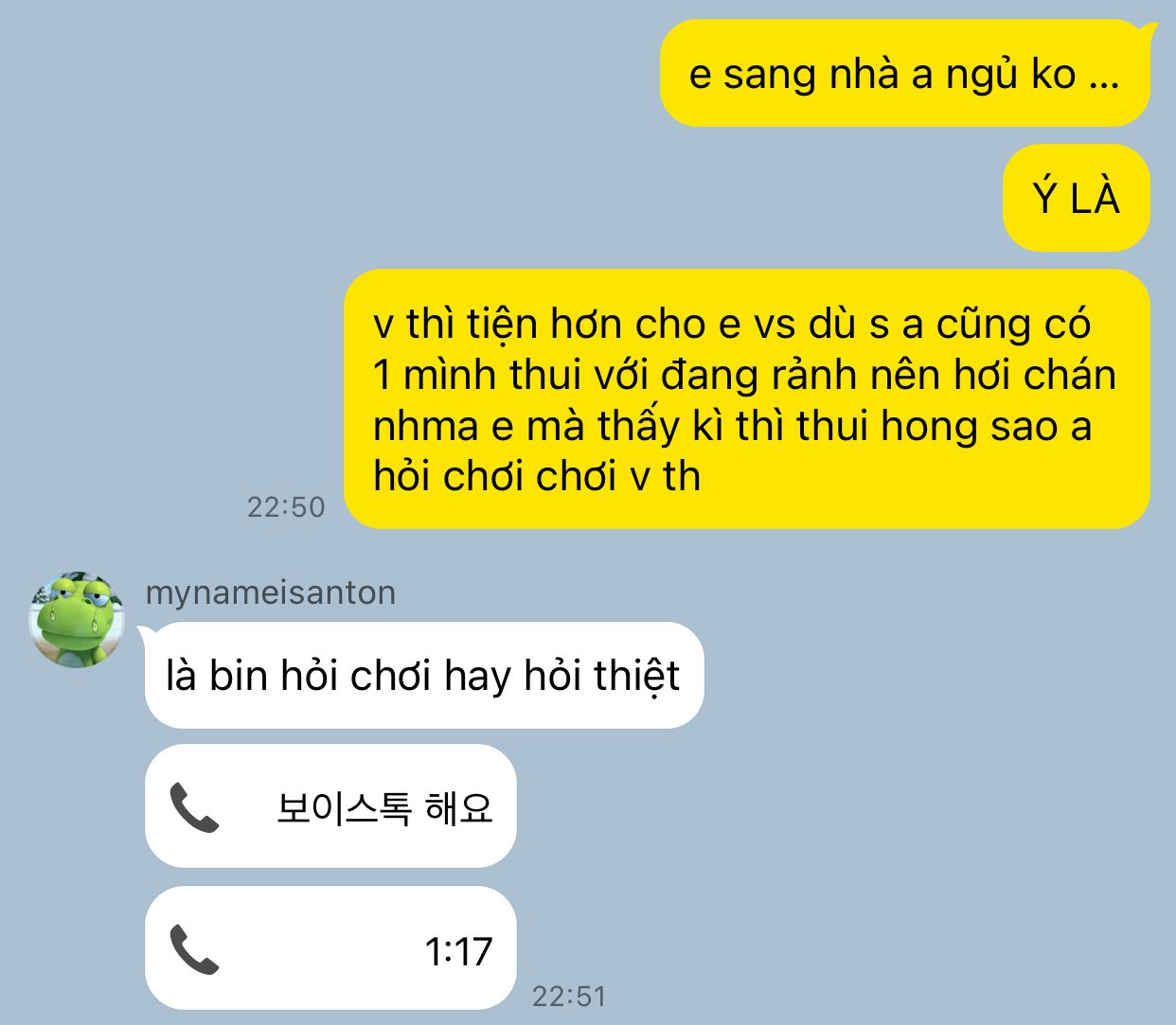The image size is (1176, 1025).
Task: Click the words 'là bin' in the reply
Action: tap(217, 676)
